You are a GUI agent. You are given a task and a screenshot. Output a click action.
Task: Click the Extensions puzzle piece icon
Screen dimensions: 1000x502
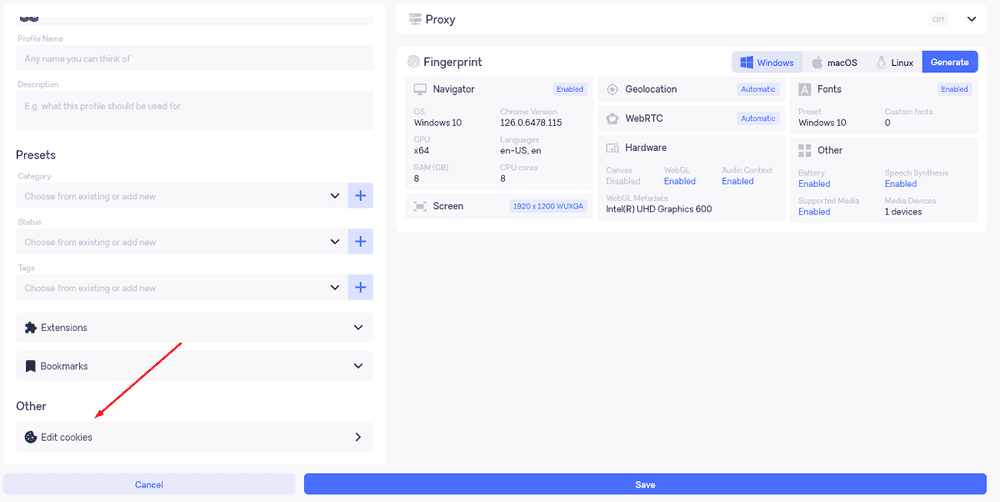pyautogui.click(x=30, y=328)
